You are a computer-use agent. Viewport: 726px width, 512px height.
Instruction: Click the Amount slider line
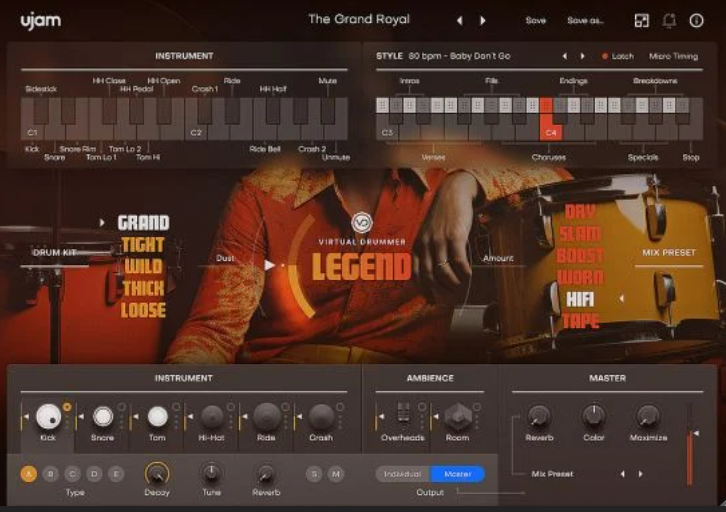(x=498, y=266)
